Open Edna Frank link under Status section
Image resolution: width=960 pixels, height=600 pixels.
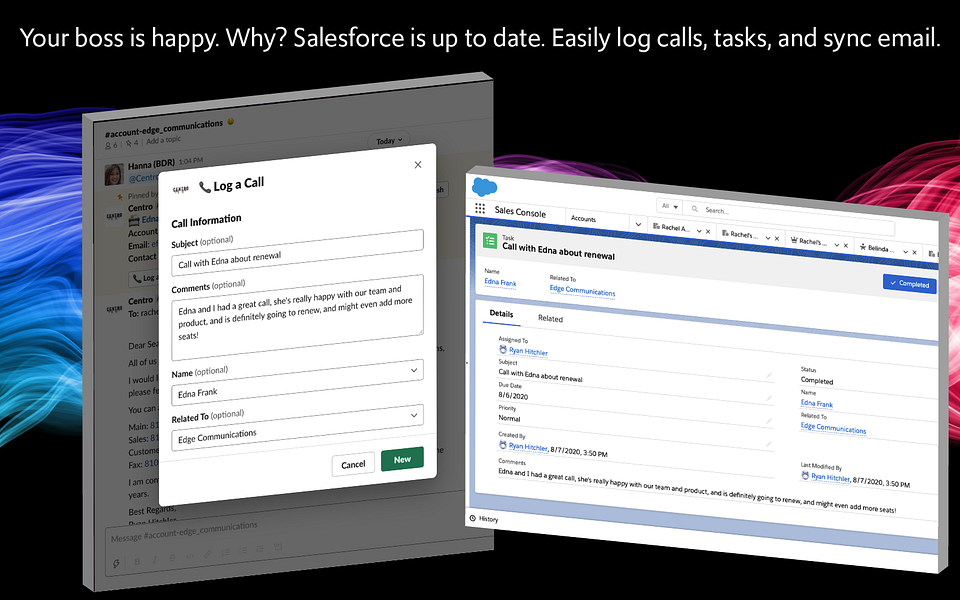817,403
